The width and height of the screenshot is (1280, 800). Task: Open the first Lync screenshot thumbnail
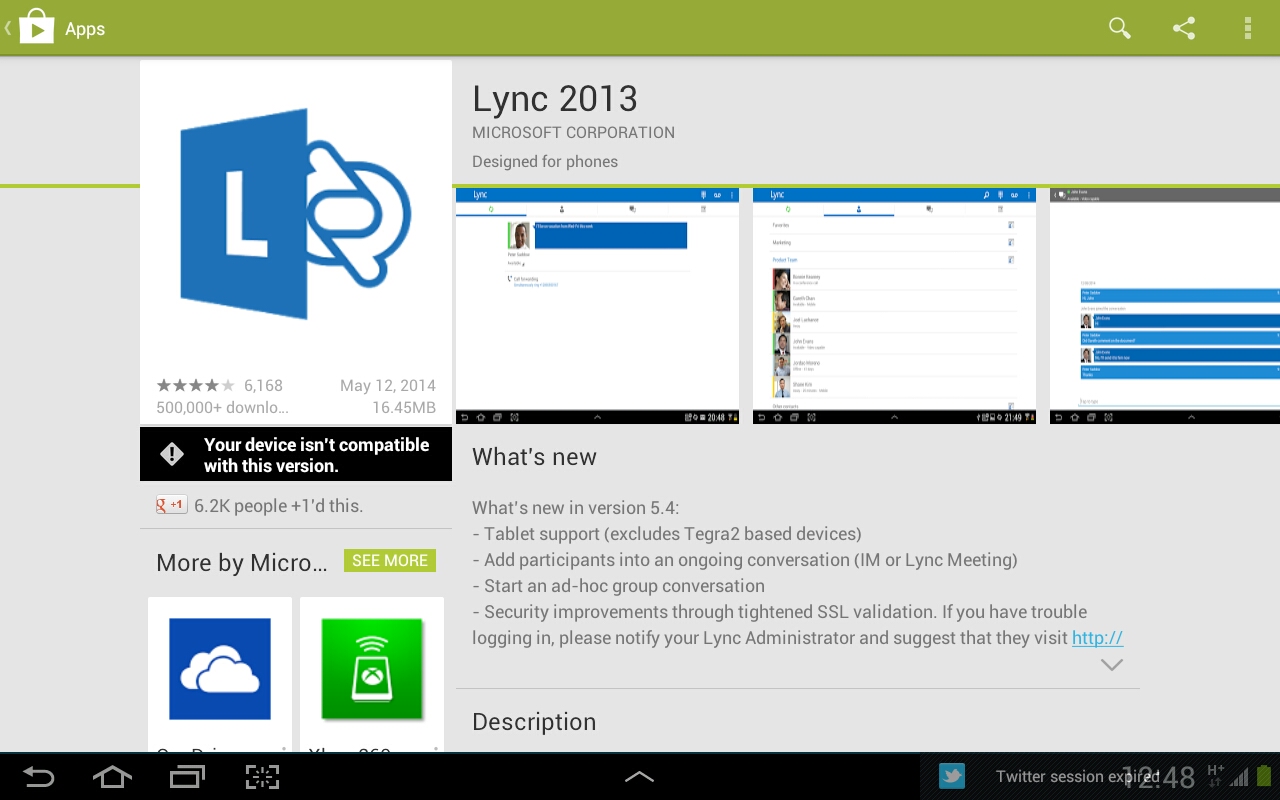(x=597, y=306)
